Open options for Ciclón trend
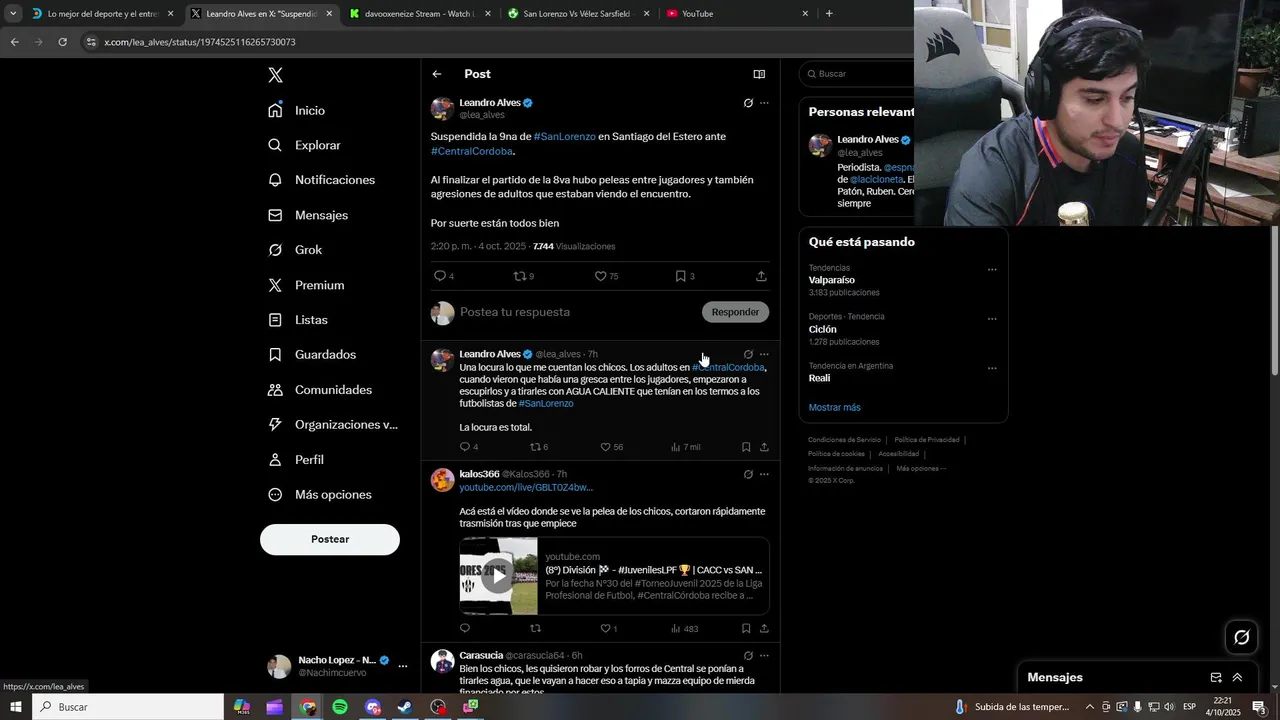This screenshot has height=720, width=1280. [992, 319]
